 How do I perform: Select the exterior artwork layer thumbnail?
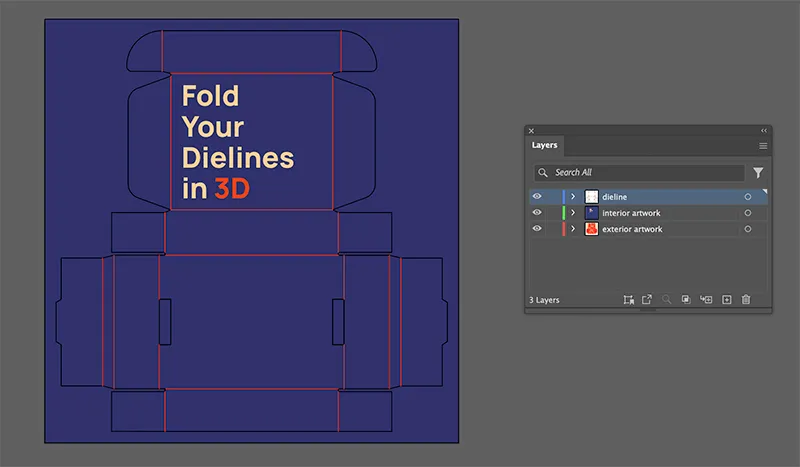591,229
